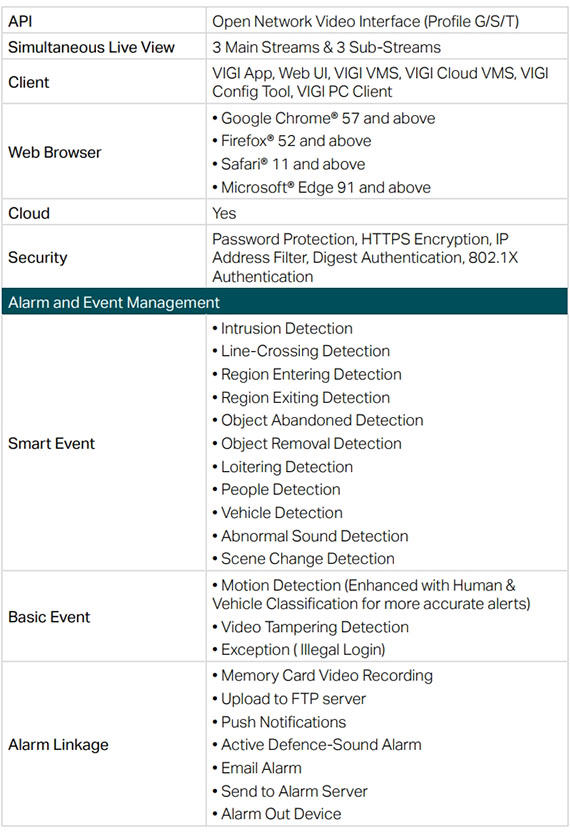Click the Alarm and Event Management header
This screenshot has height=835, width=570.
284,302
